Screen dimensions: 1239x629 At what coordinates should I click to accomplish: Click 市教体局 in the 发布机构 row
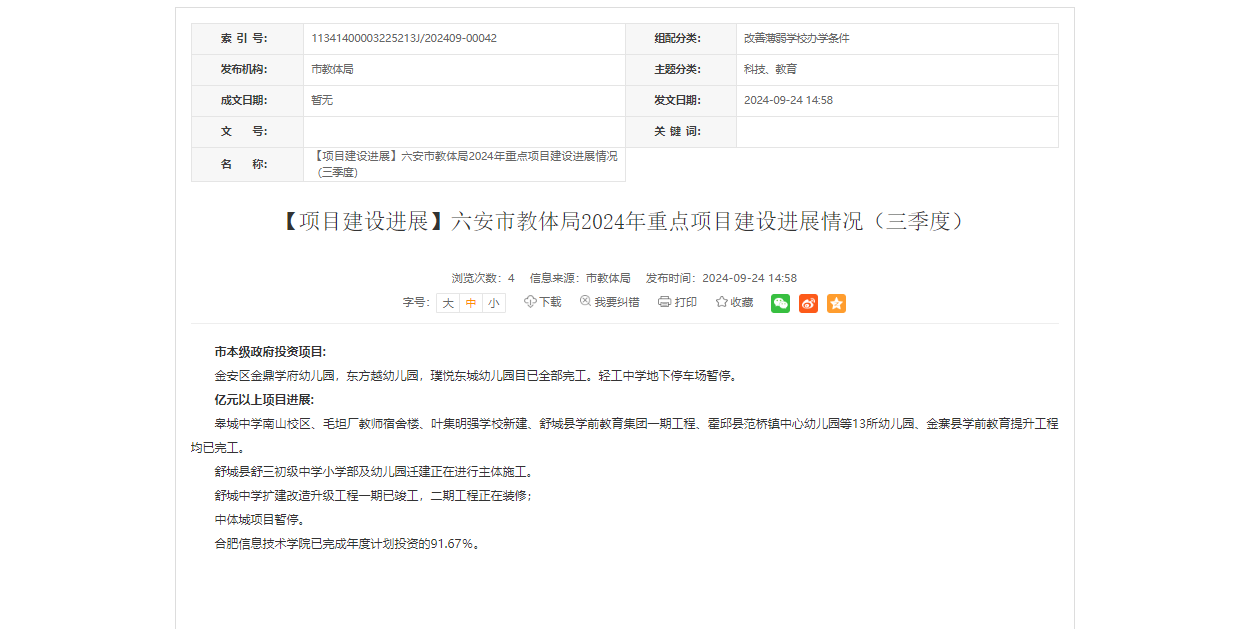pyautogui.click(x=332, y=70)
